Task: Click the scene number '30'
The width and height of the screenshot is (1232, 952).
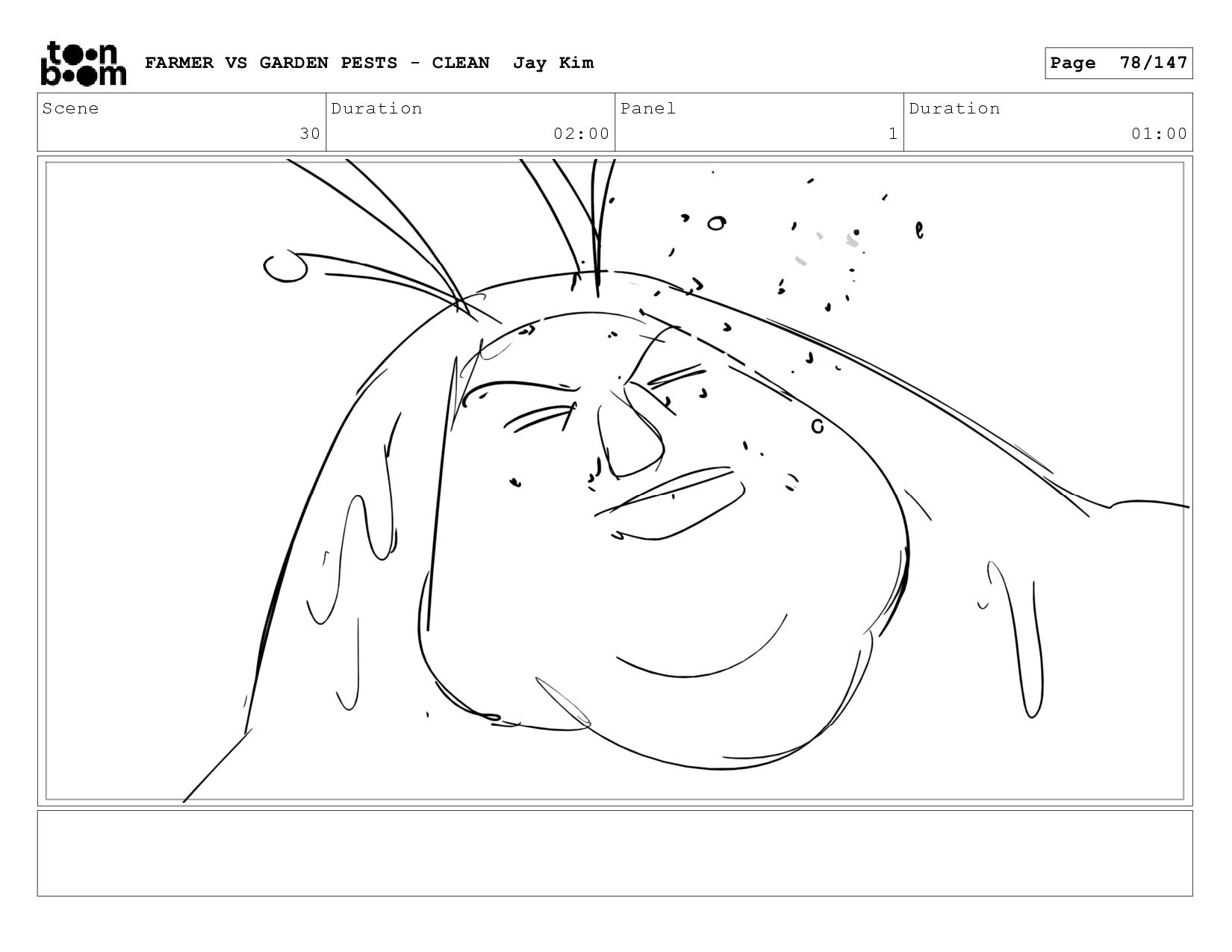Action: 310,134
